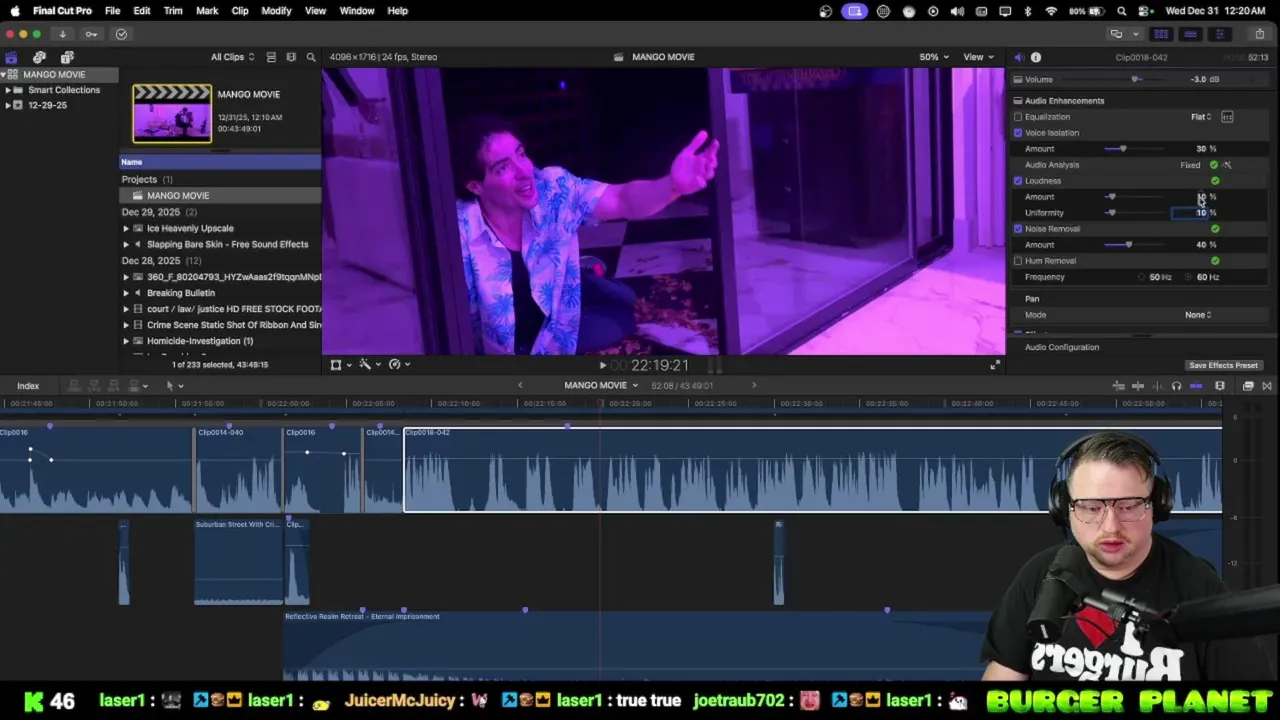Show Libraries sidebar clapper icon

click(x=11, y=58)
